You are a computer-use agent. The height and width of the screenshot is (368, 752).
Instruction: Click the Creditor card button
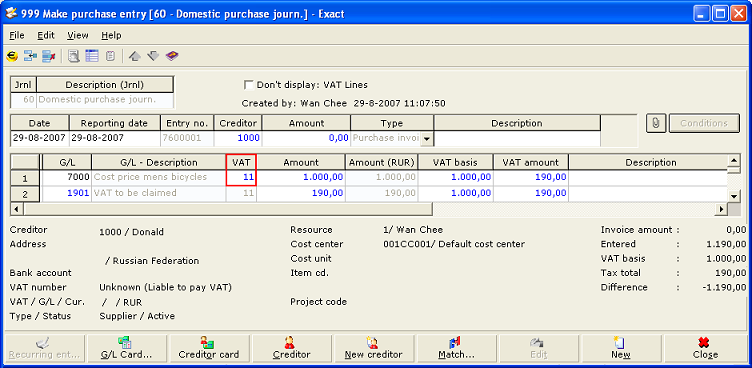(x=209, y=348)
